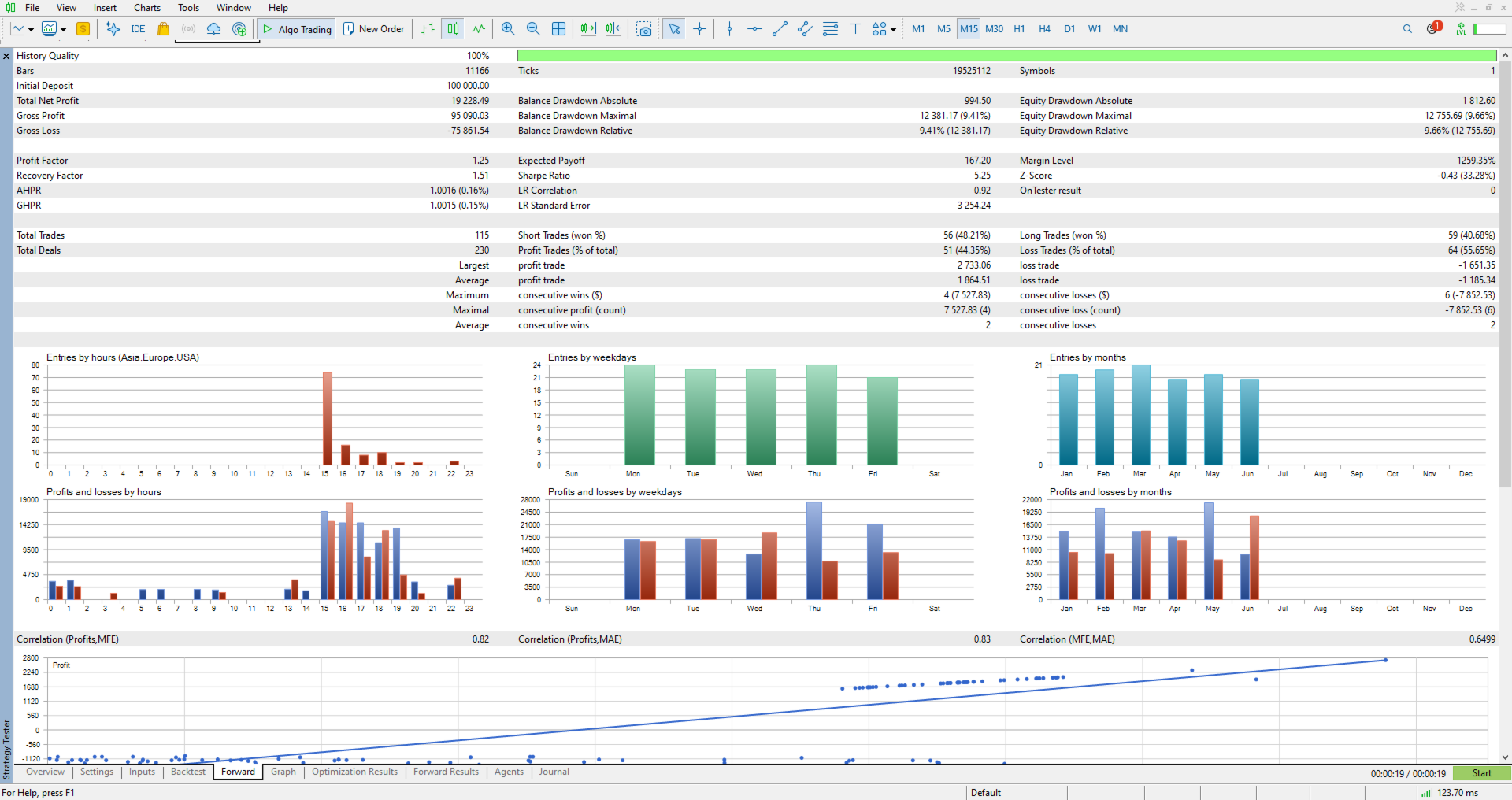
Task: Select the crosshair cursor tool
Action: tap(699, 29)
